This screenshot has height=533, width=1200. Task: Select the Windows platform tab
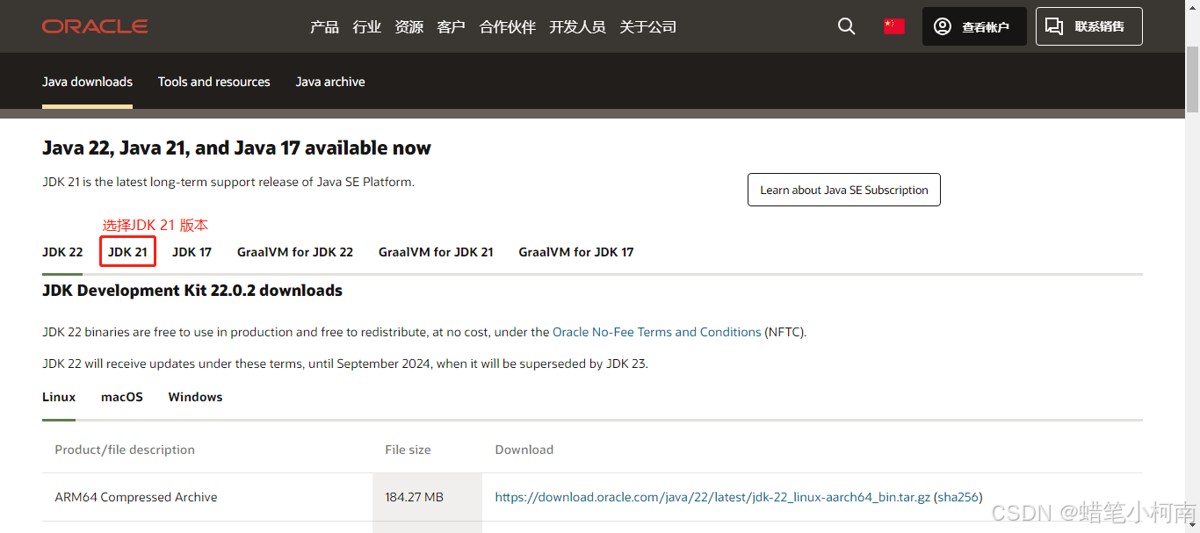click(195, 397)
